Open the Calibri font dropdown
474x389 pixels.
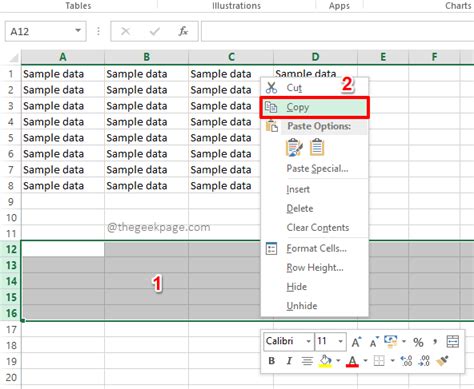tap(308, 341)
